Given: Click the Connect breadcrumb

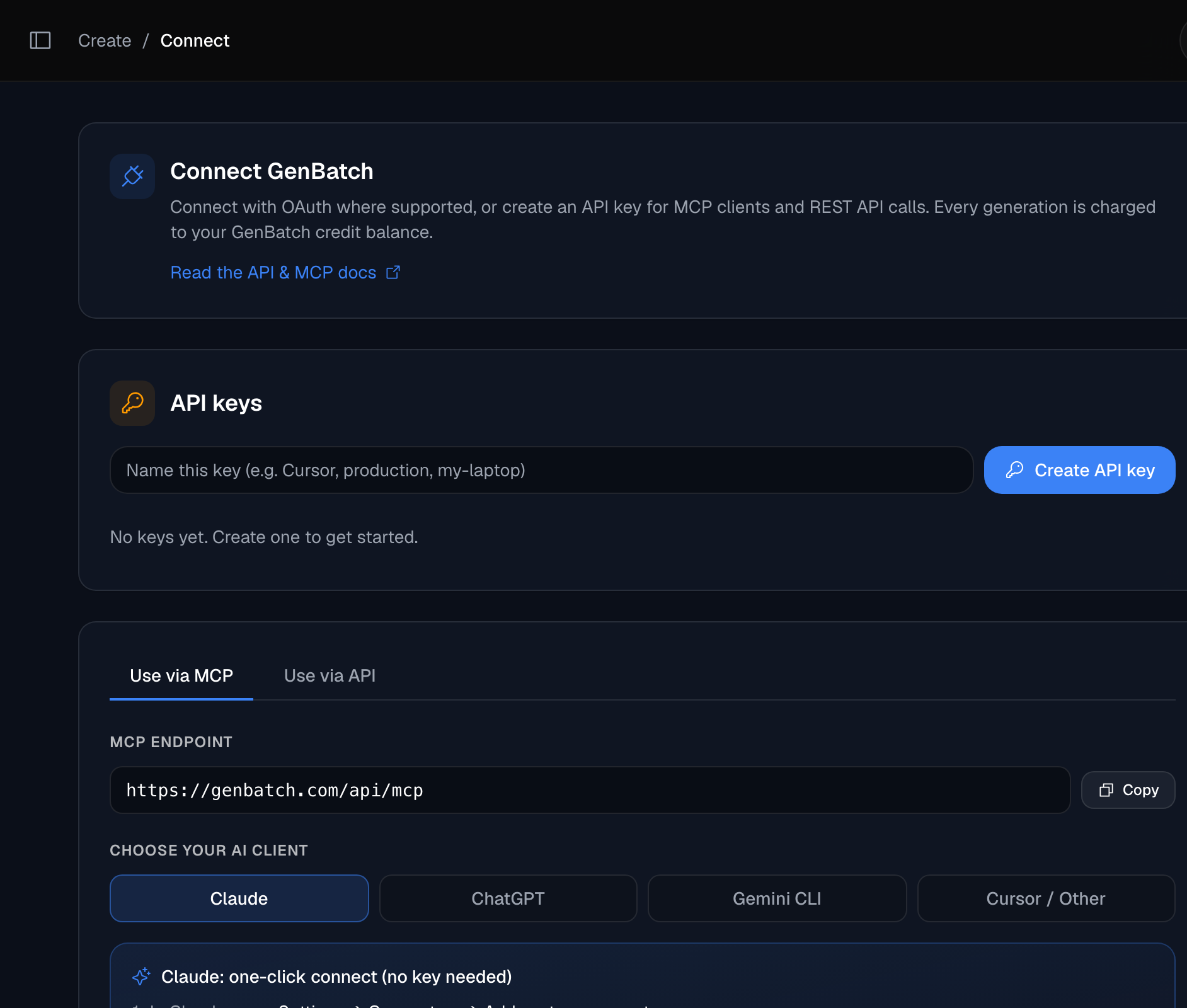Looking at the screenshot, I should click(x=195, y=40).
